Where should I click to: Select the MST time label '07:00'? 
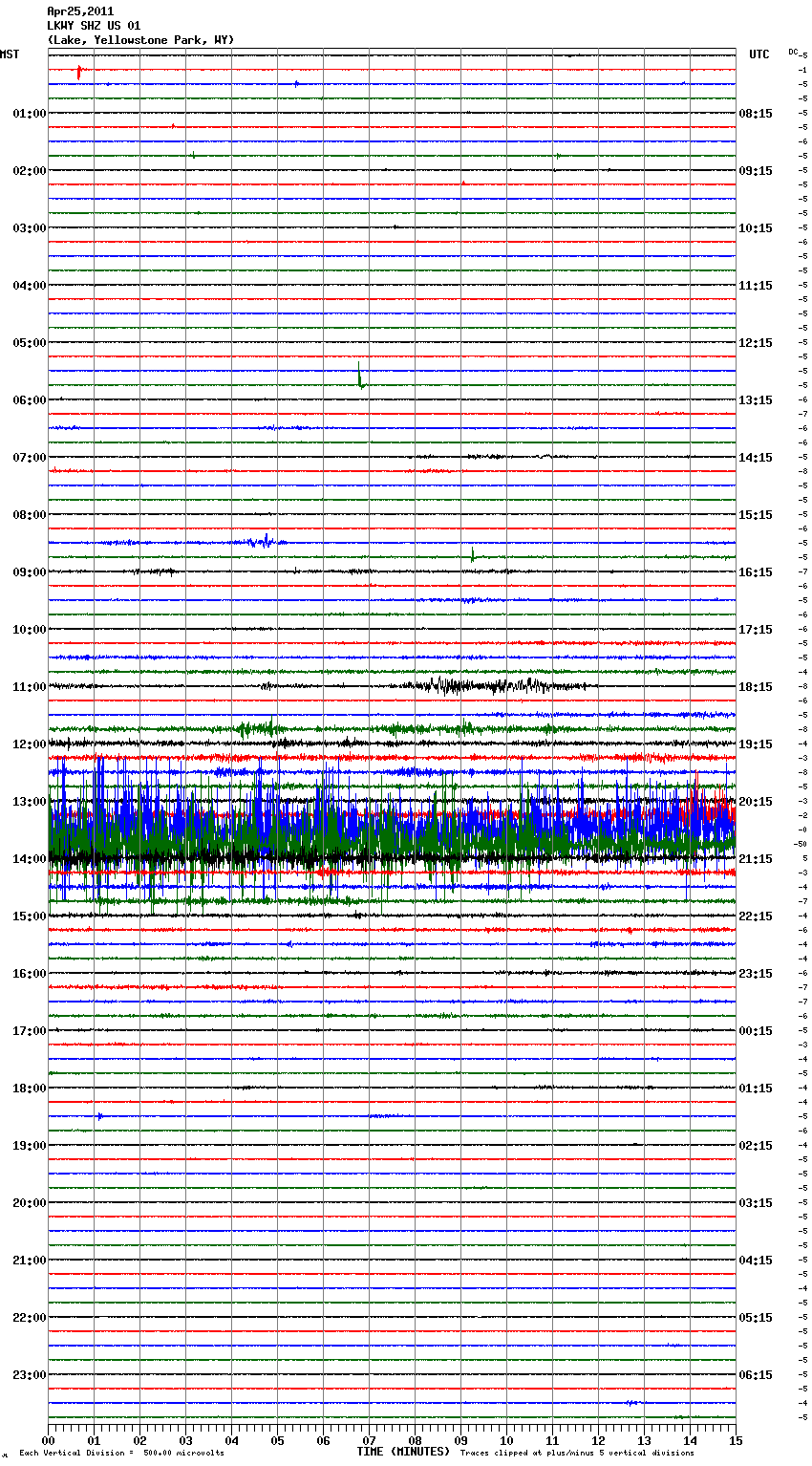click(x=30, y=458)
